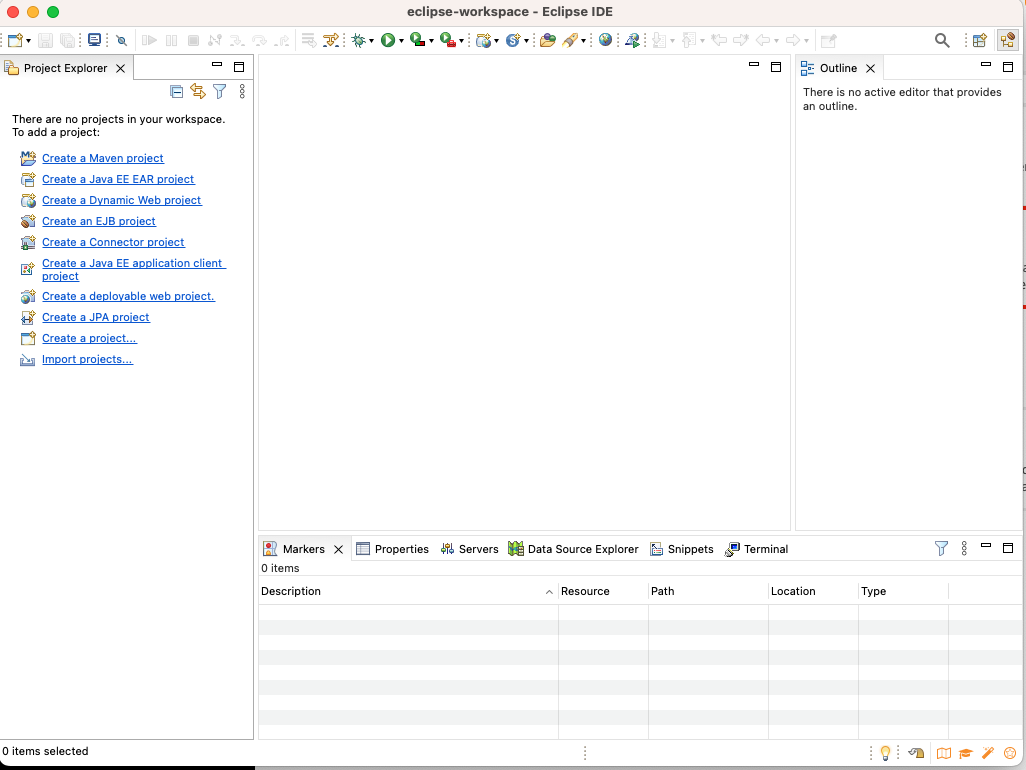Screen dimensions: 1026x770
Task: Click the Open Web Browser globe icon
Action: [x=605, y=41]
